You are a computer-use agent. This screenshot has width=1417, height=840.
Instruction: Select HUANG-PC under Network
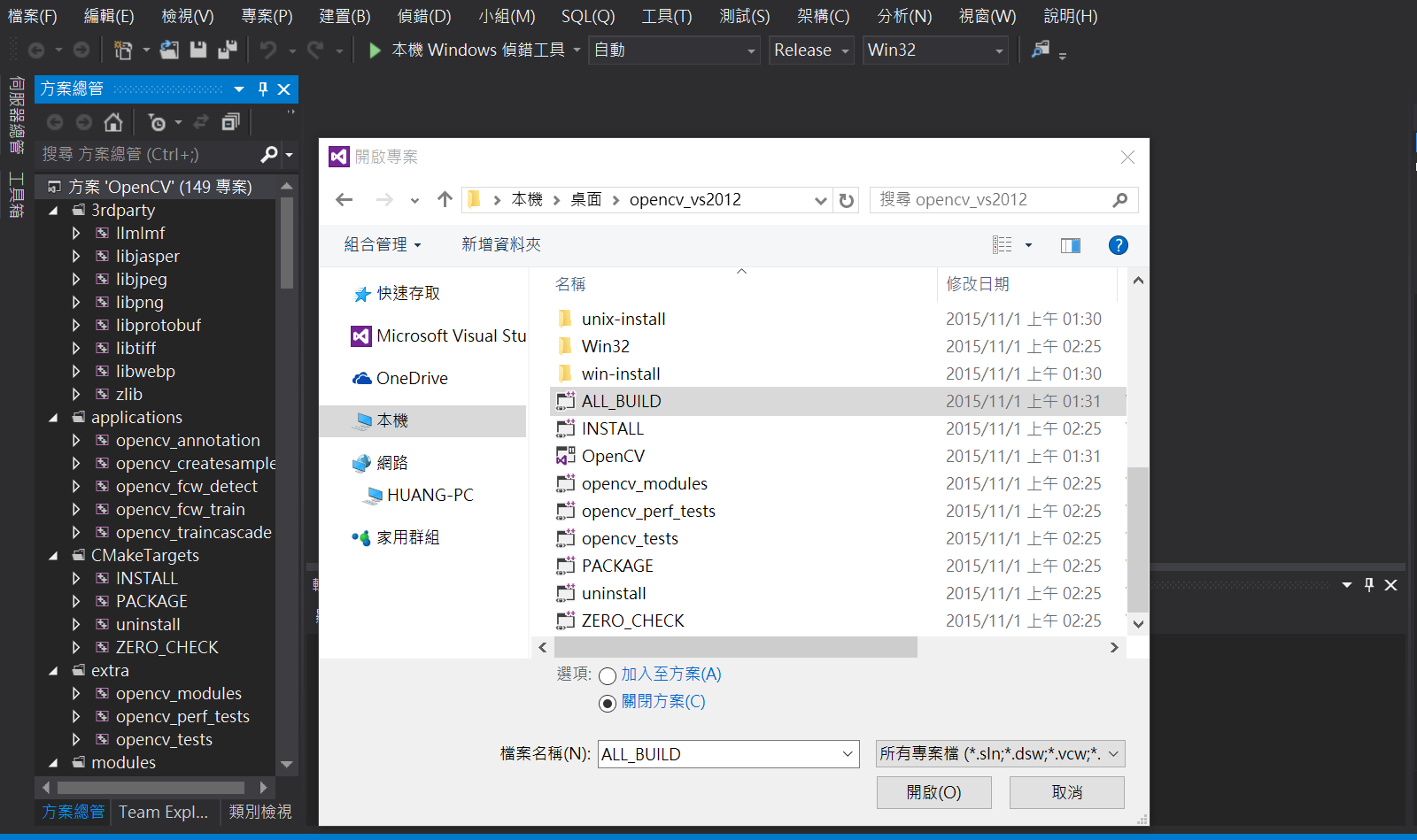tap(418, 496)
